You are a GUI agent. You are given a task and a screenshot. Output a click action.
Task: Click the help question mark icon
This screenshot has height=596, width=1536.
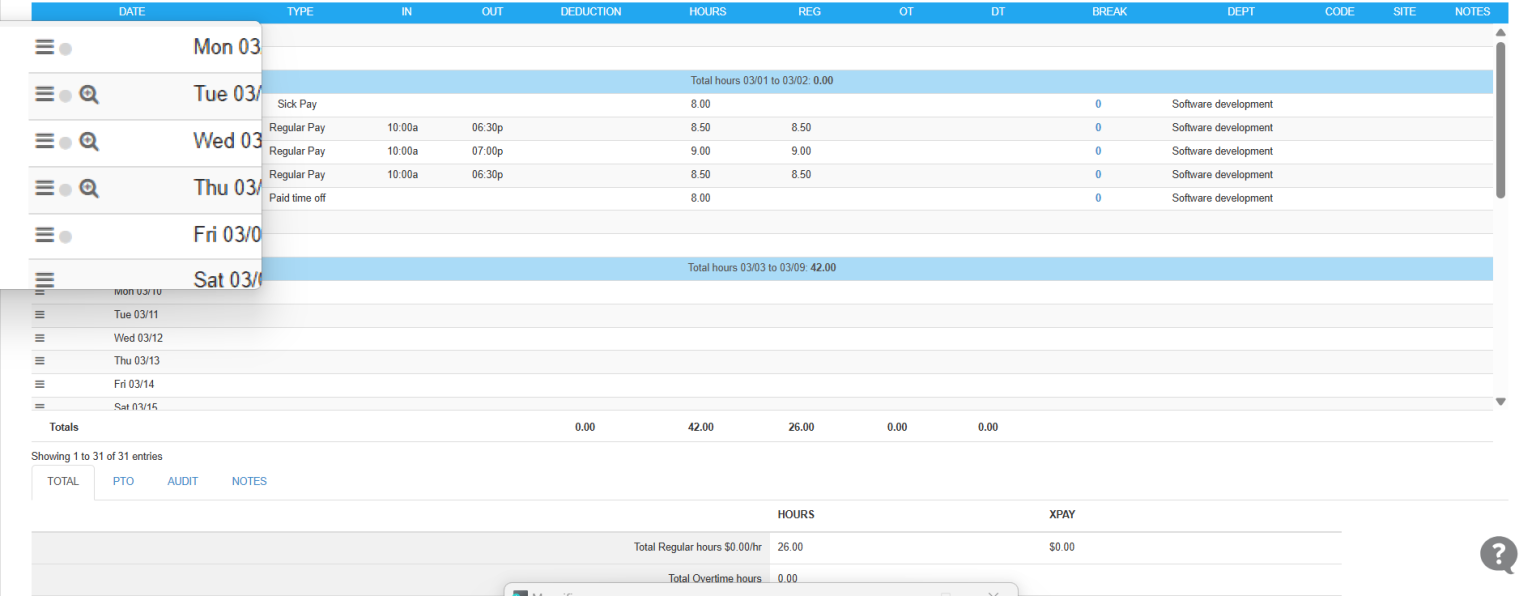[x=1497, y=554]
